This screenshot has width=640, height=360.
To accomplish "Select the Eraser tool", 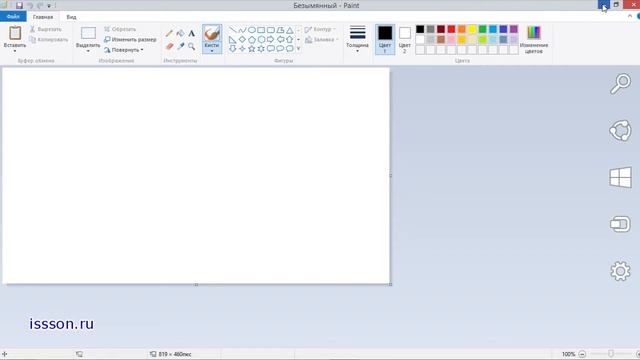I will click(169, 46).
